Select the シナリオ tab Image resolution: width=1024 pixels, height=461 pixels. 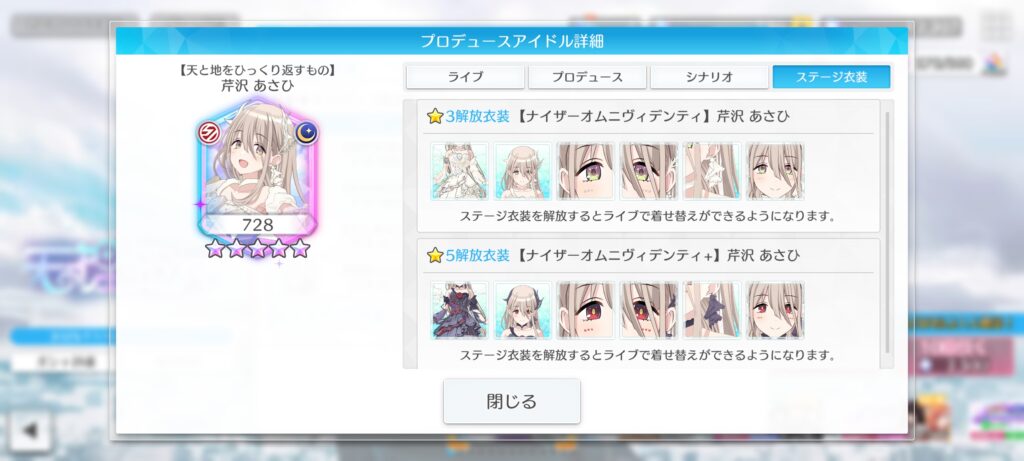[x=709, y=77]
